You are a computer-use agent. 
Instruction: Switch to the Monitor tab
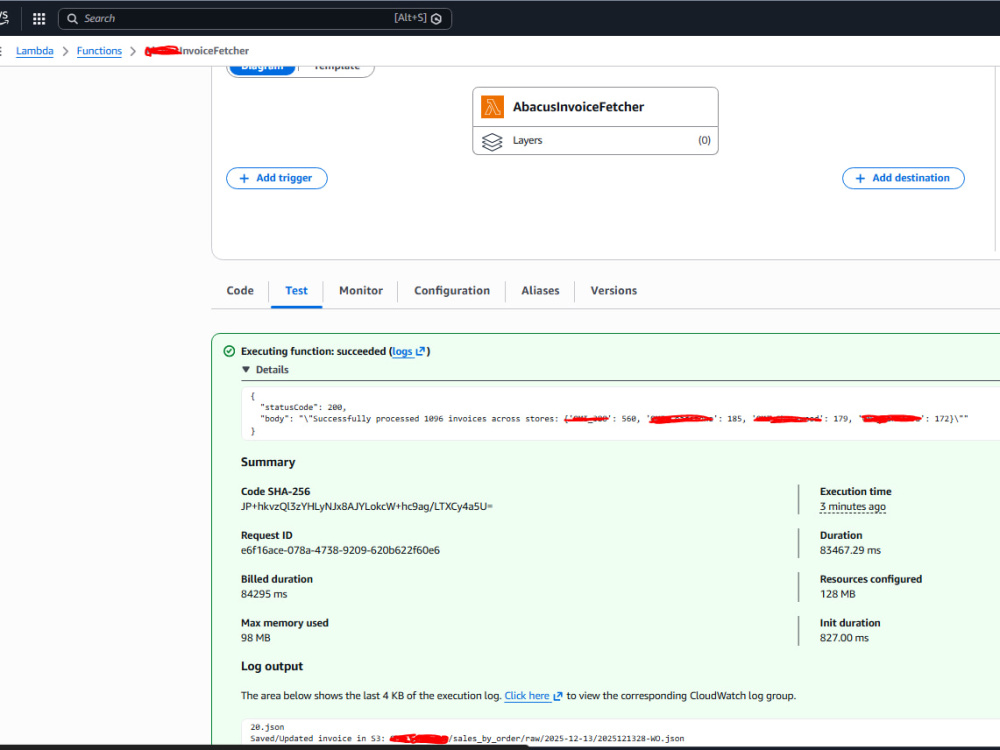(361, 291)
